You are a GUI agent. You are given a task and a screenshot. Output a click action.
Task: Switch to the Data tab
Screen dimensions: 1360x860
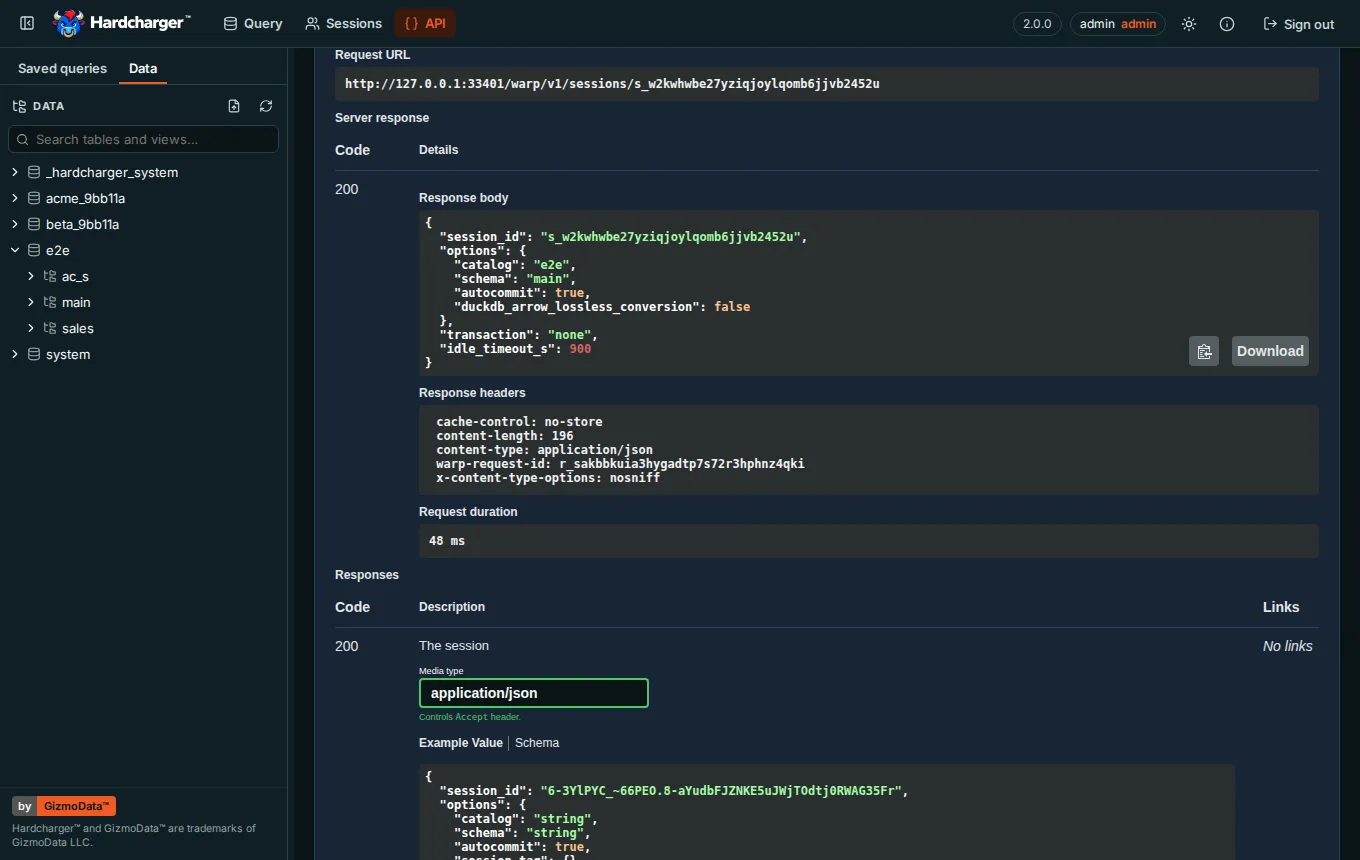point(143,69)
